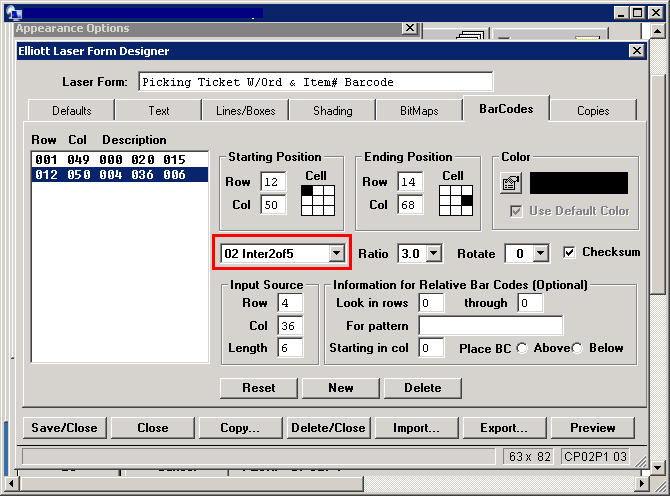
Task: Open the color picker icon button
Action: tap(511, 183)
